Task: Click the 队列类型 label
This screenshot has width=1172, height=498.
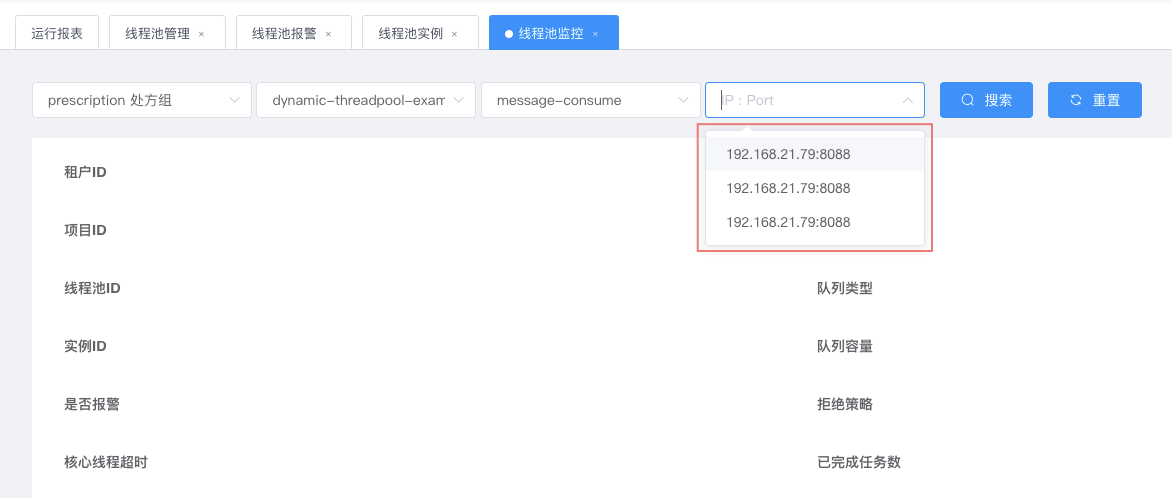Action: click(x=845, y=288)
